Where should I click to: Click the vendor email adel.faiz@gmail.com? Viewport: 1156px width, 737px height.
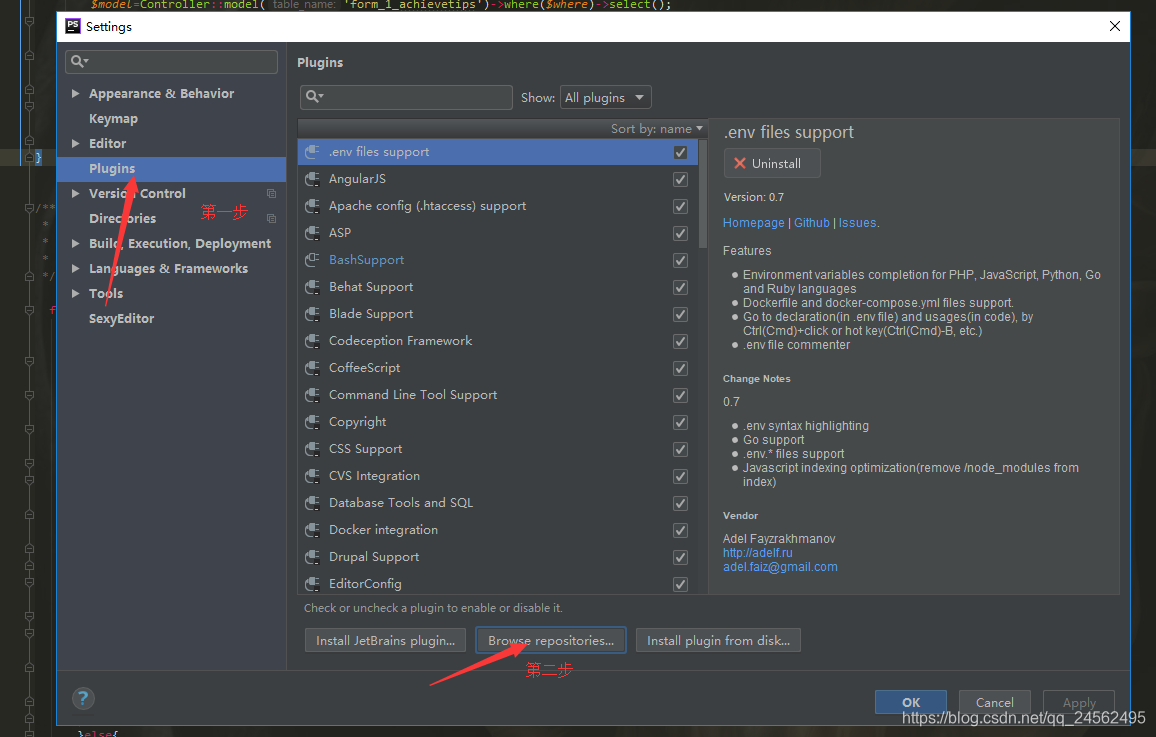(780, 567)
